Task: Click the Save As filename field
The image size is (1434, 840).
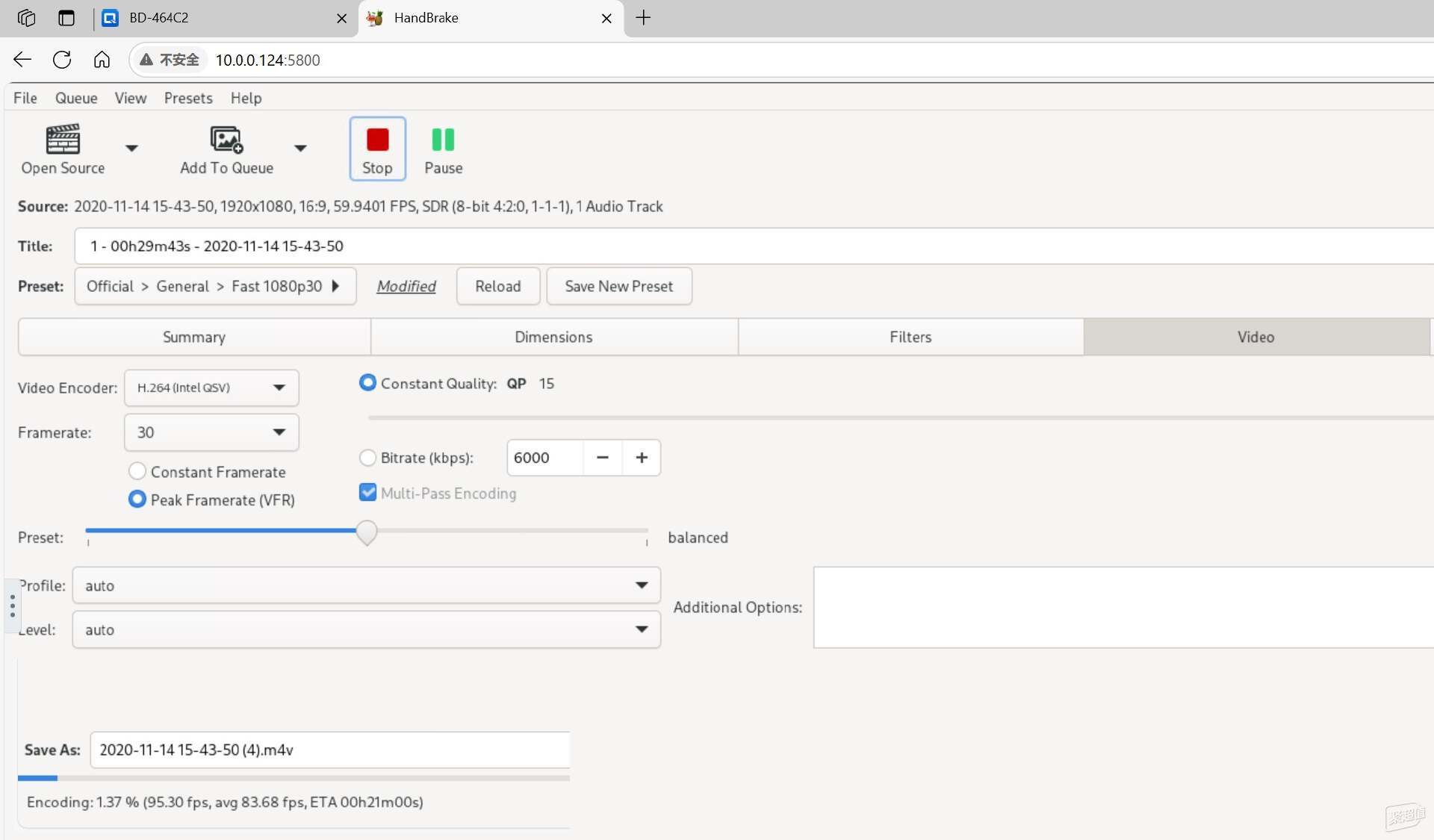Action: [x=329, y=750]
